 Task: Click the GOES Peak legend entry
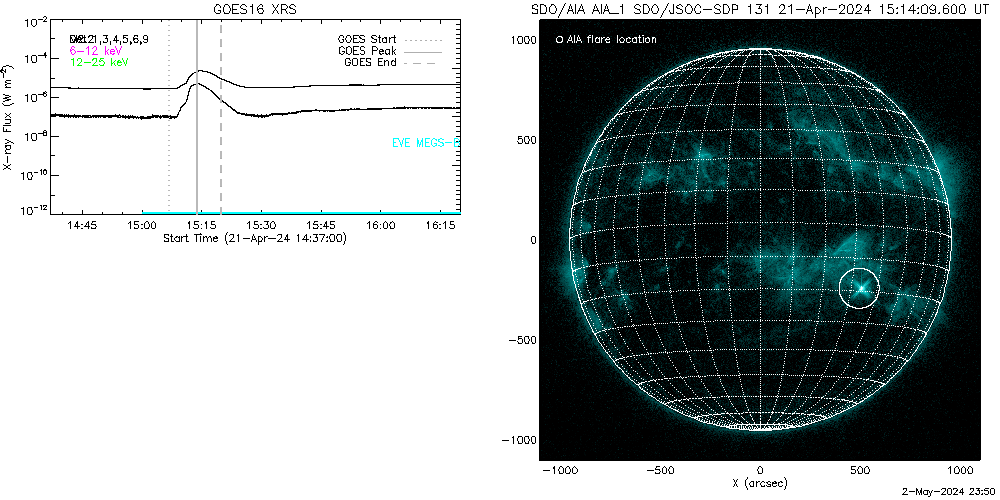[x=390, y=51]
